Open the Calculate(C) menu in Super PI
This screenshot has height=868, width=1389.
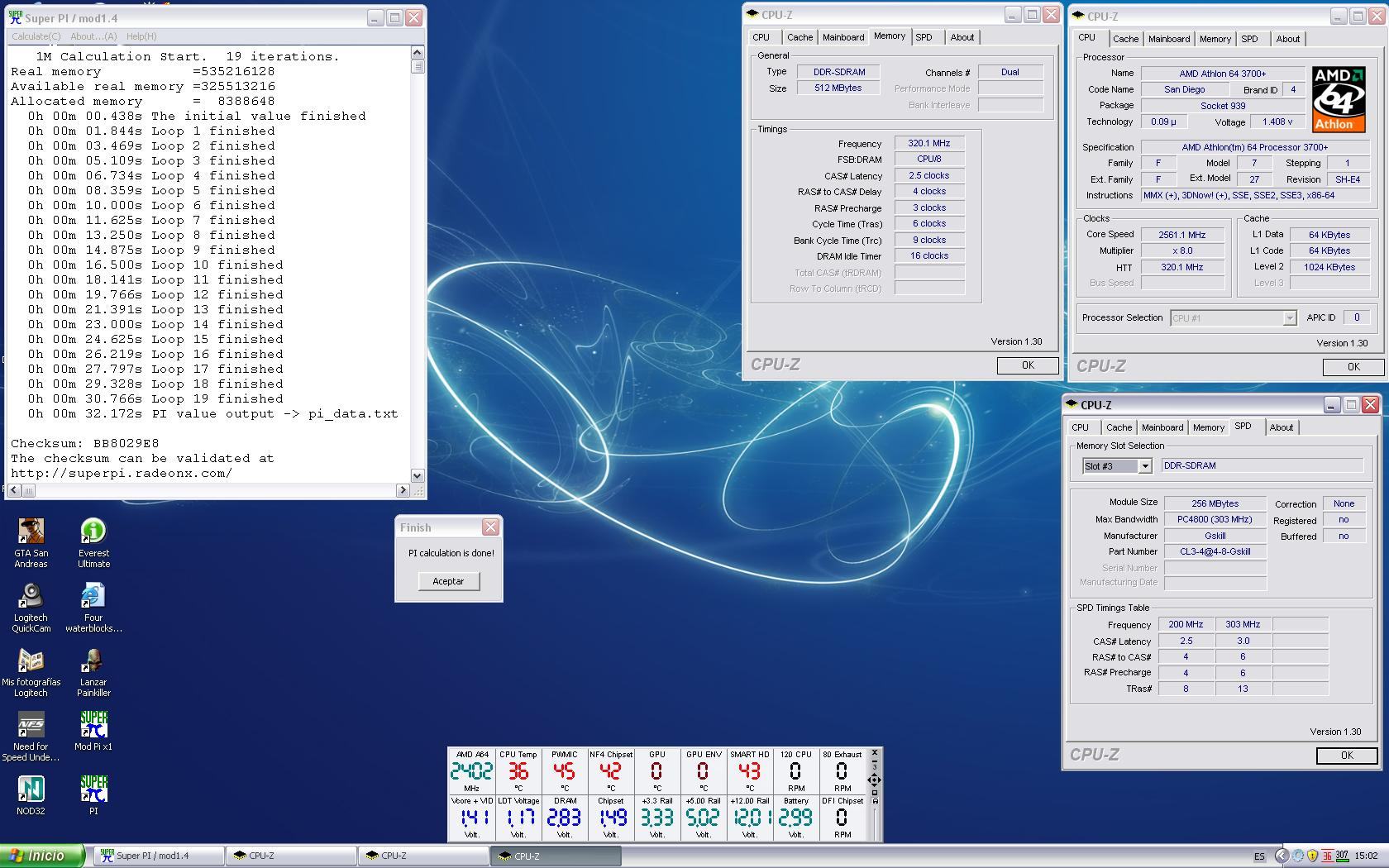[36, 36]
